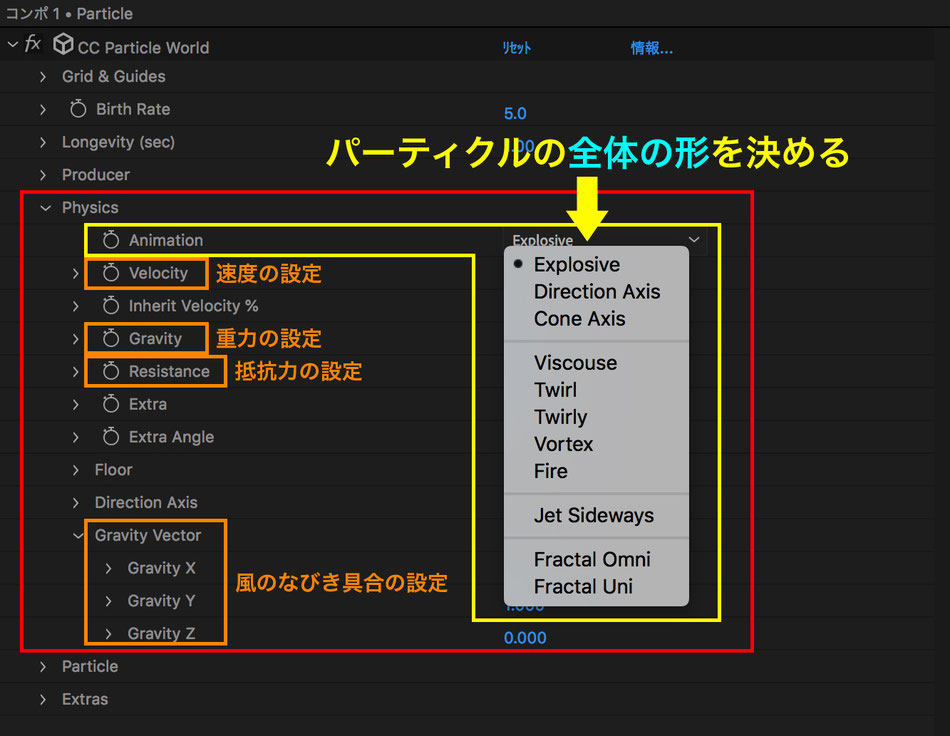Select the Producer row label

coord(96,175)
